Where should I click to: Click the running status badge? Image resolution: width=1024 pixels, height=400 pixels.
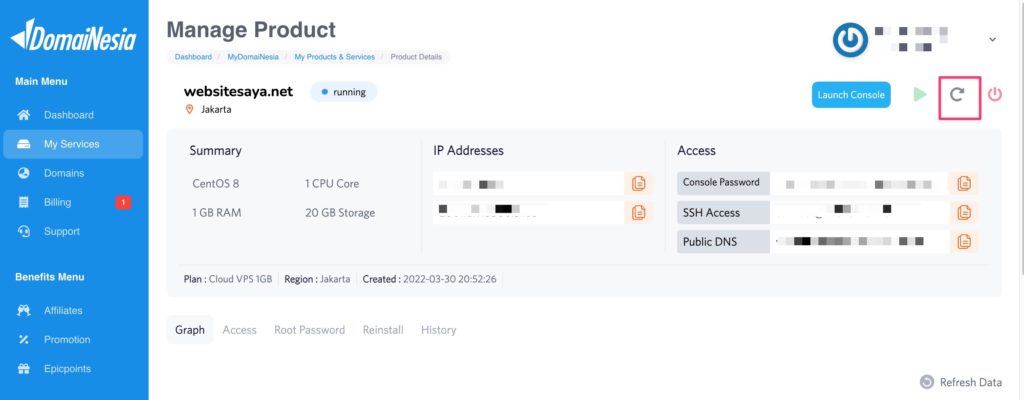pyautogui.click(x=344, y=92)
